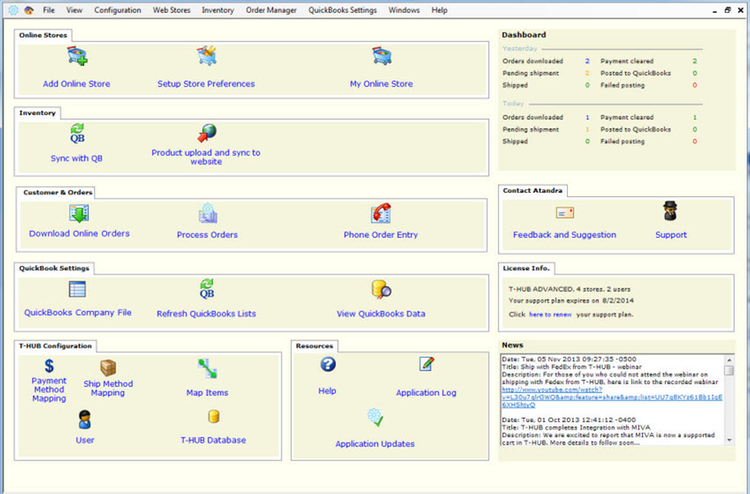This screenshot has width=750, height=494.
Task: Open the Inventory menu
Action: (x=218, y=10)
